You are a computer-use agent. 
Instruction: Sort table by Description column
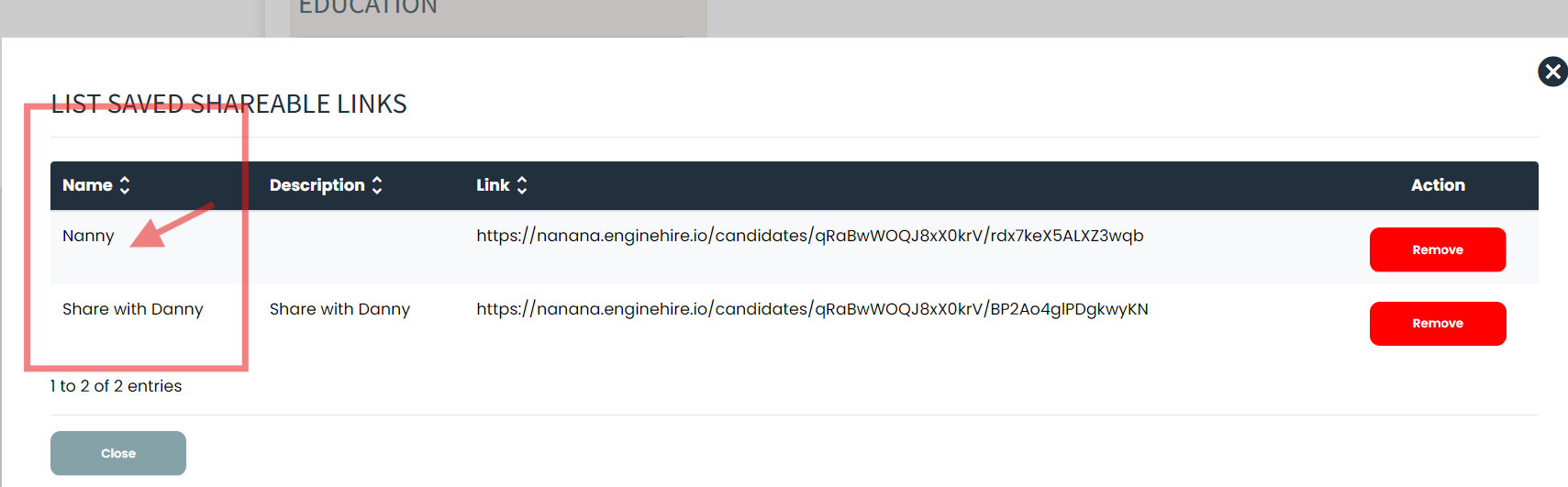point(376,185)
